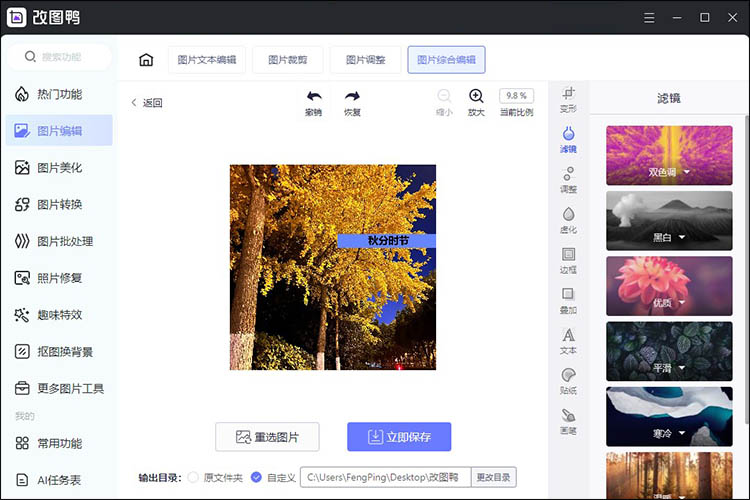Open 图片批处理 in the sidebar
This screenshot has width=750, height=500.
coord(59,241)
